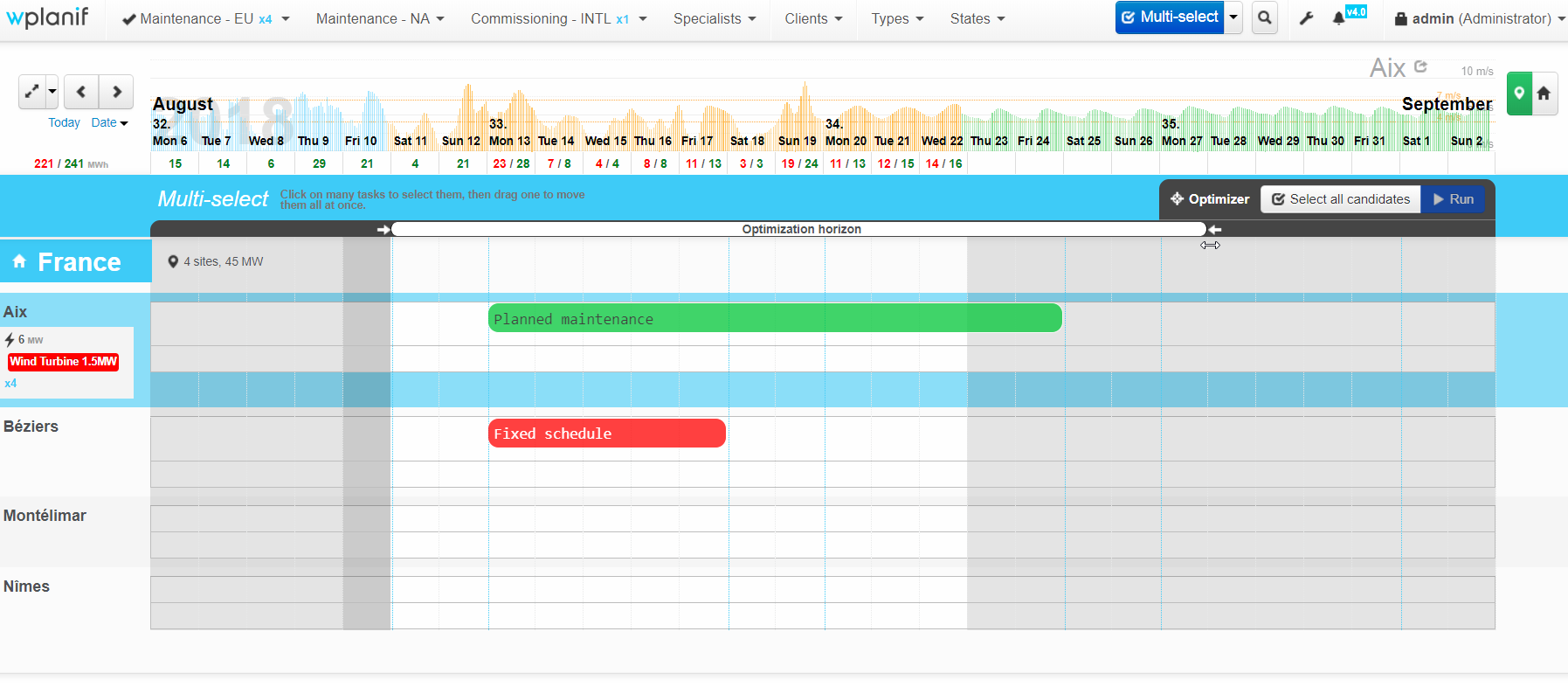Toggle Select all candidates checkbox button

(1340, 199)
